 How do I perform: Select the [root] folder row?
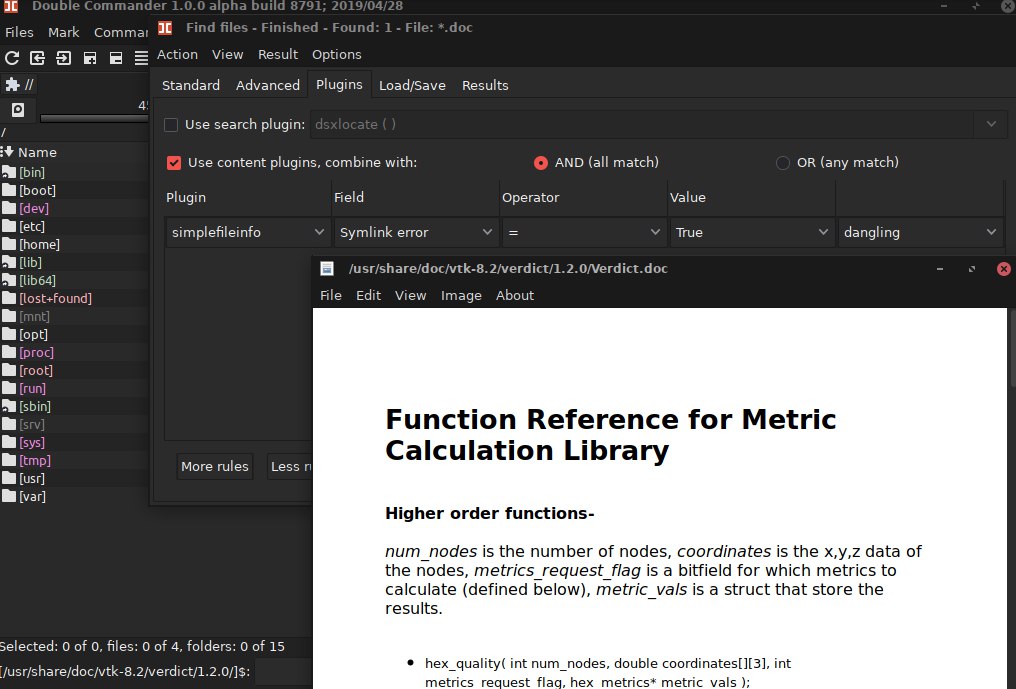coord(75,370)
